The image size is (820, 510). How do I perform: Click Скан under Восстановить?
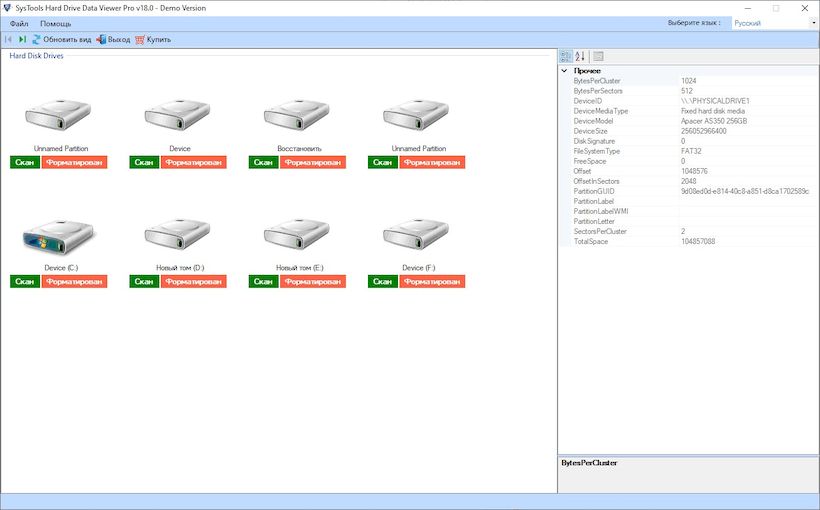pos(263,162)
